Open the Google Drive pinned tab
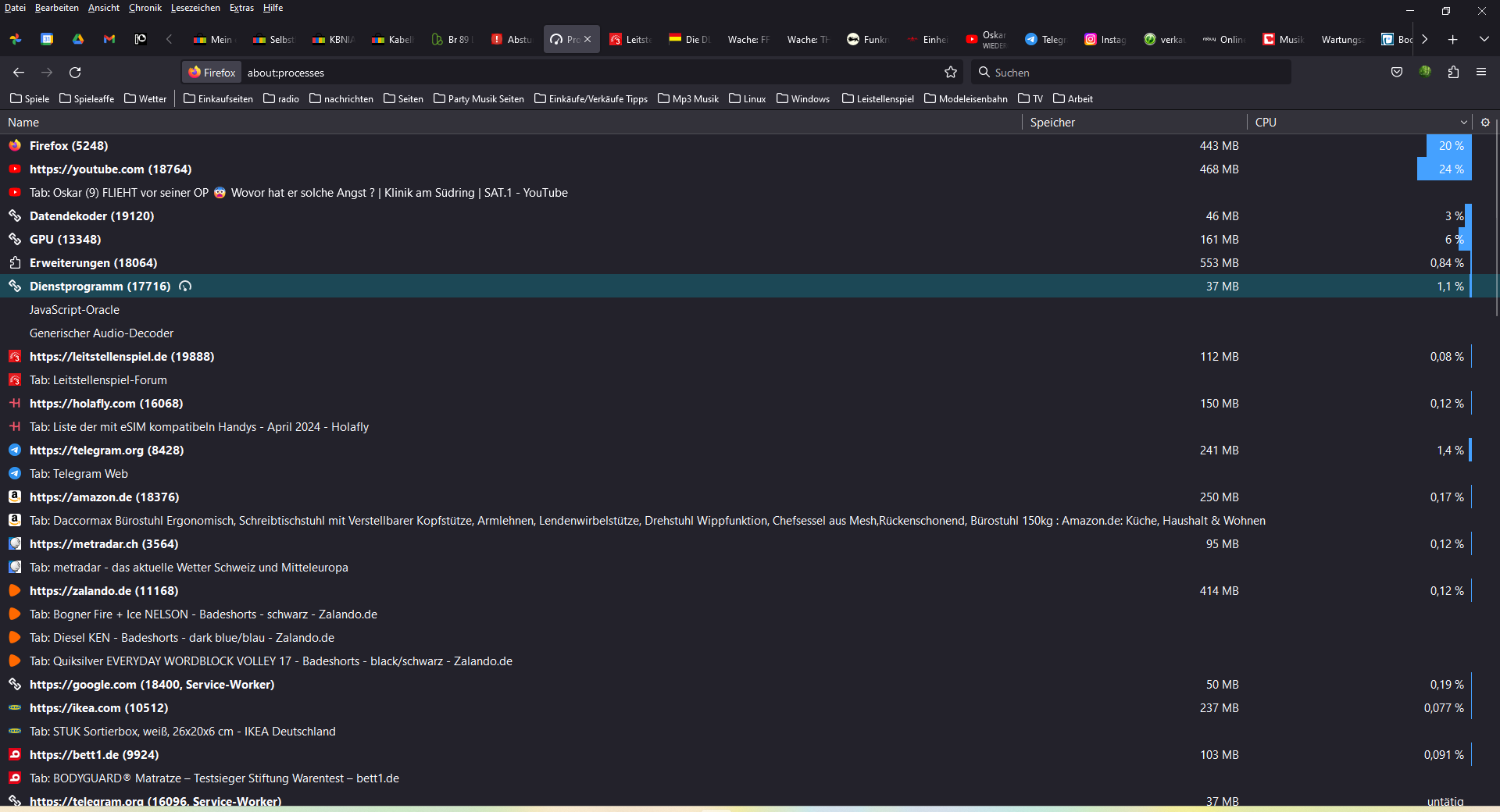Screen dimensions: 1500x812 tap(78, 39)
